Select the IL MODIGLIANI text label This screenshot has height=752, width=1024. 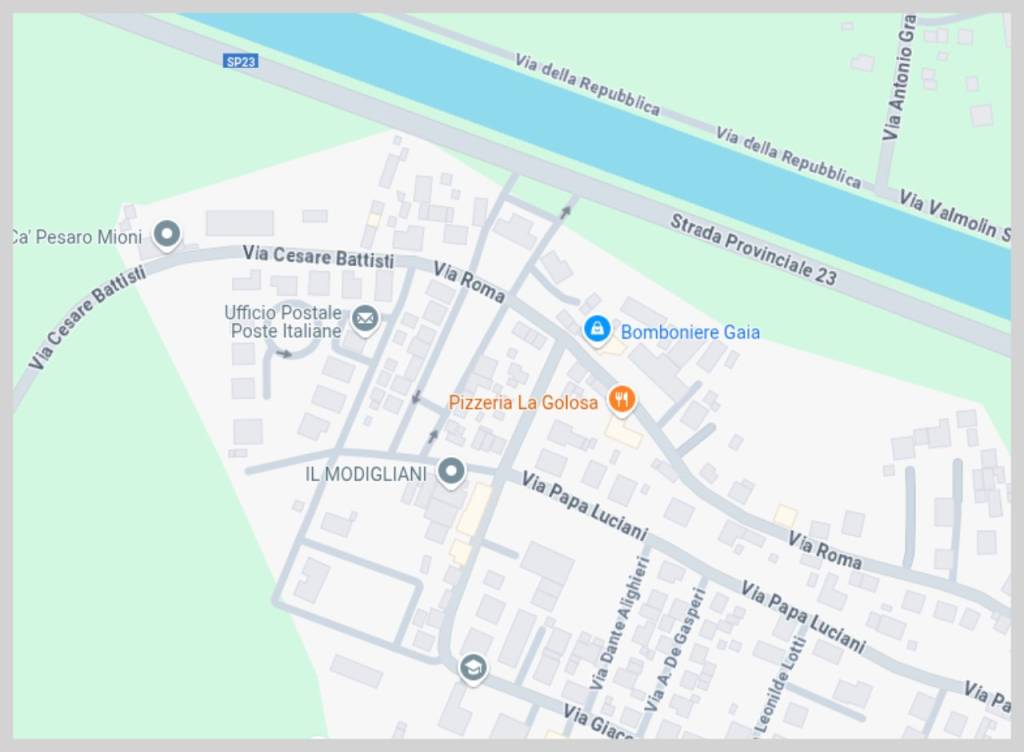pos(366,474)
